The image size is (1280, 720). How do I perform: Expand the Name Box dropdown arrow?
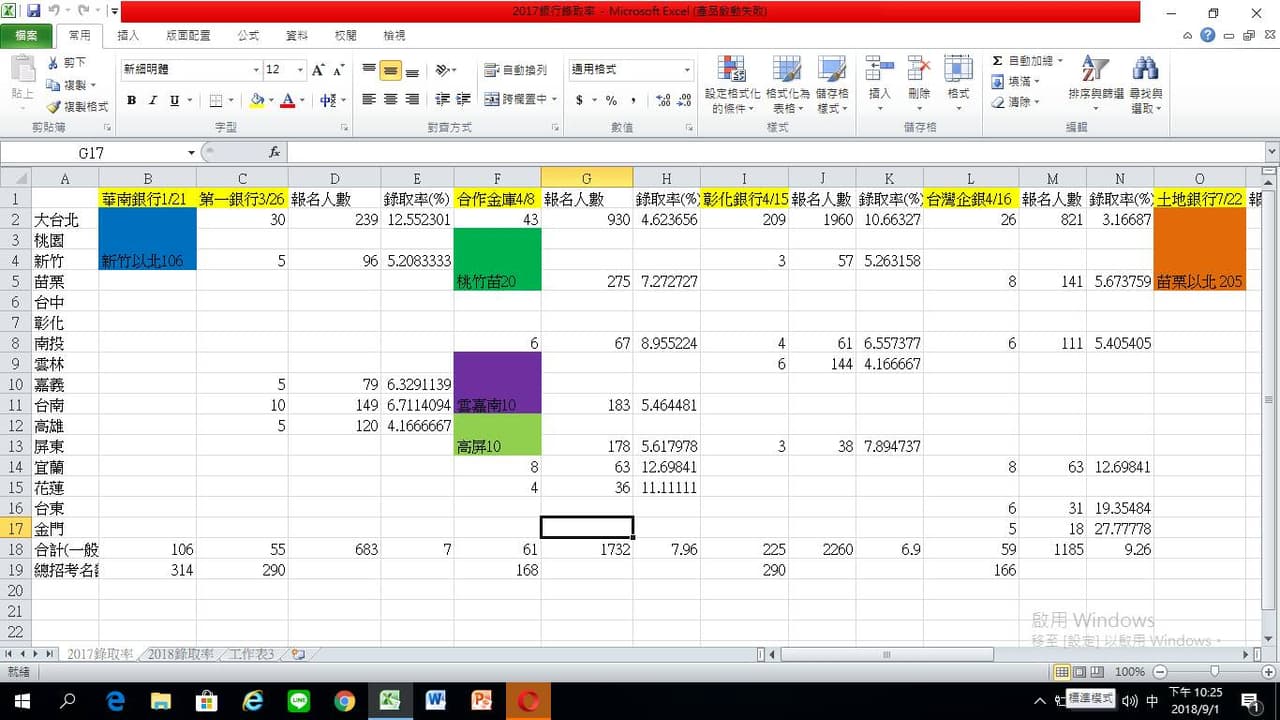(191, 153)
